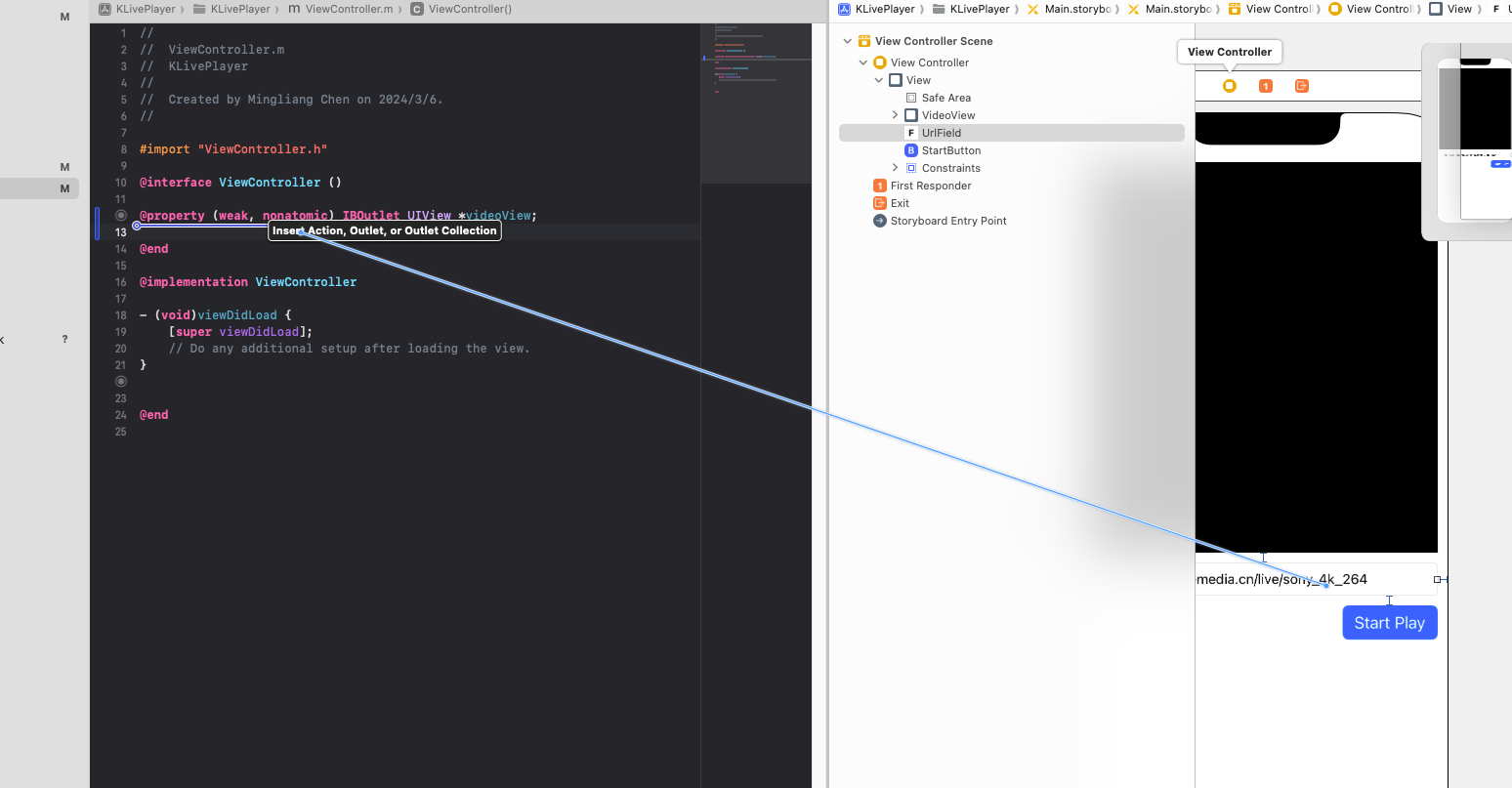
Task: Click the Exit icon in scene dock
Action: coord(1302,86)
